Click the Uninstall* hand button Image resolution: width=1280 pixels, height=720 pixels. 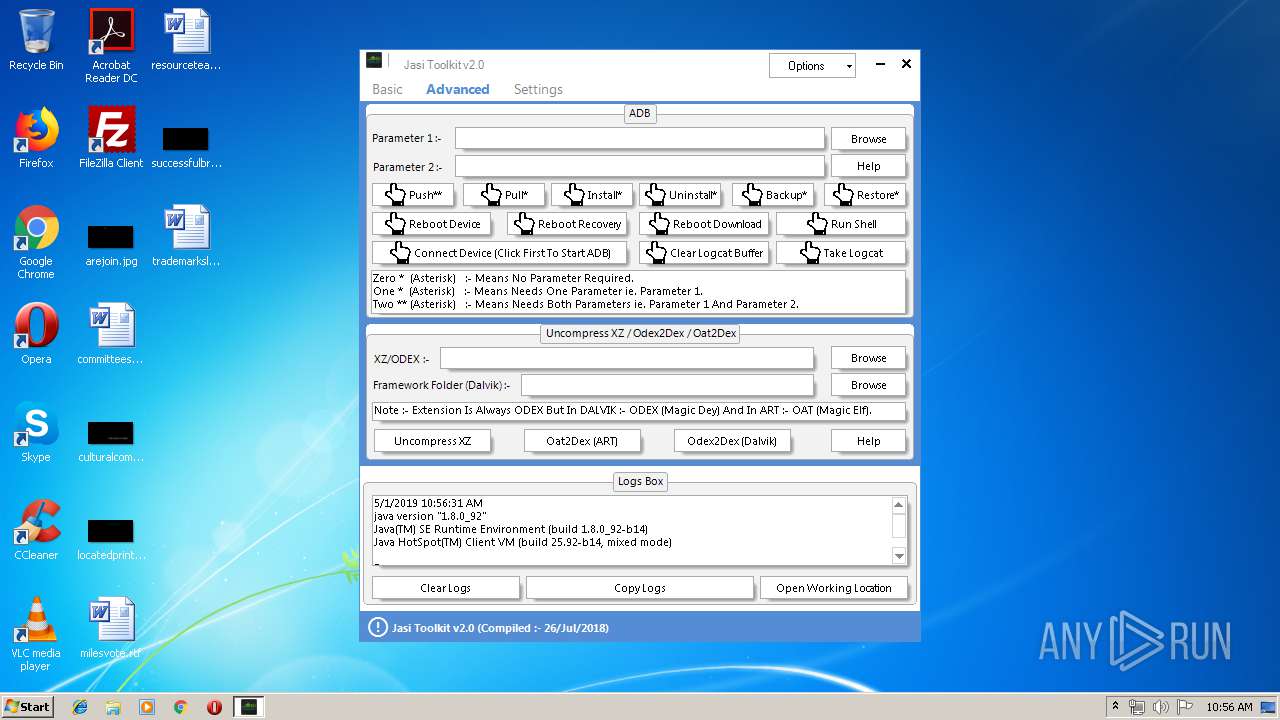[681, 195]
